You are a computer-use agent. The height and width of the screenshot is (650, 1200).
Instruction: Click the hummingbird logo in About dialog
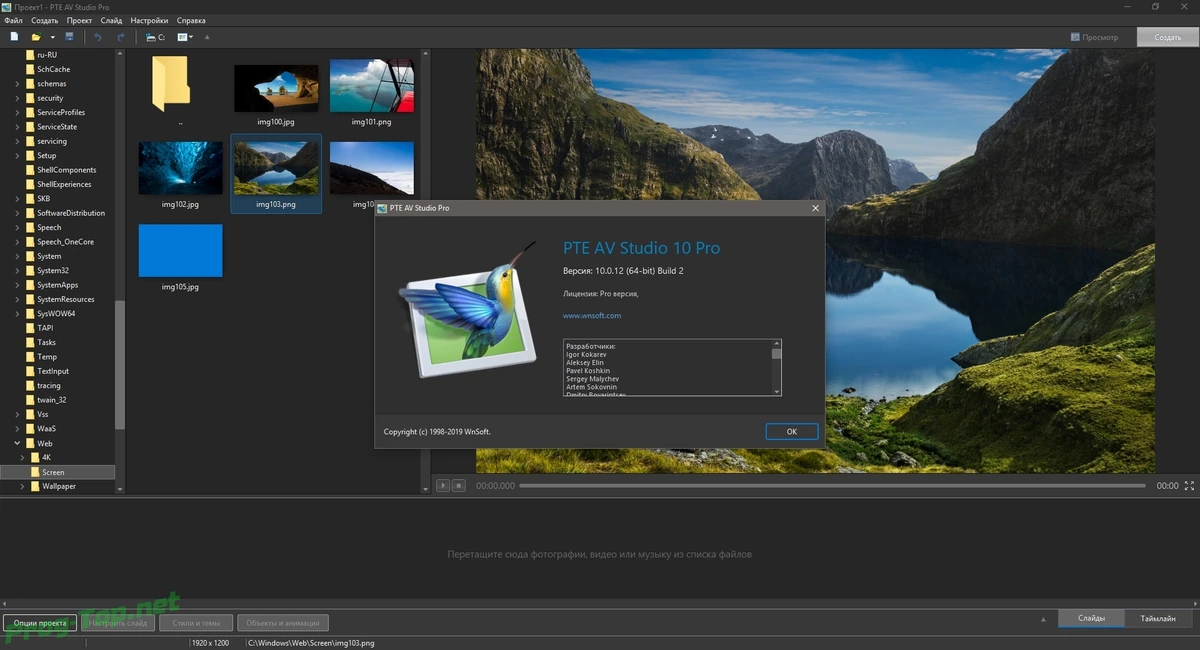468,310
